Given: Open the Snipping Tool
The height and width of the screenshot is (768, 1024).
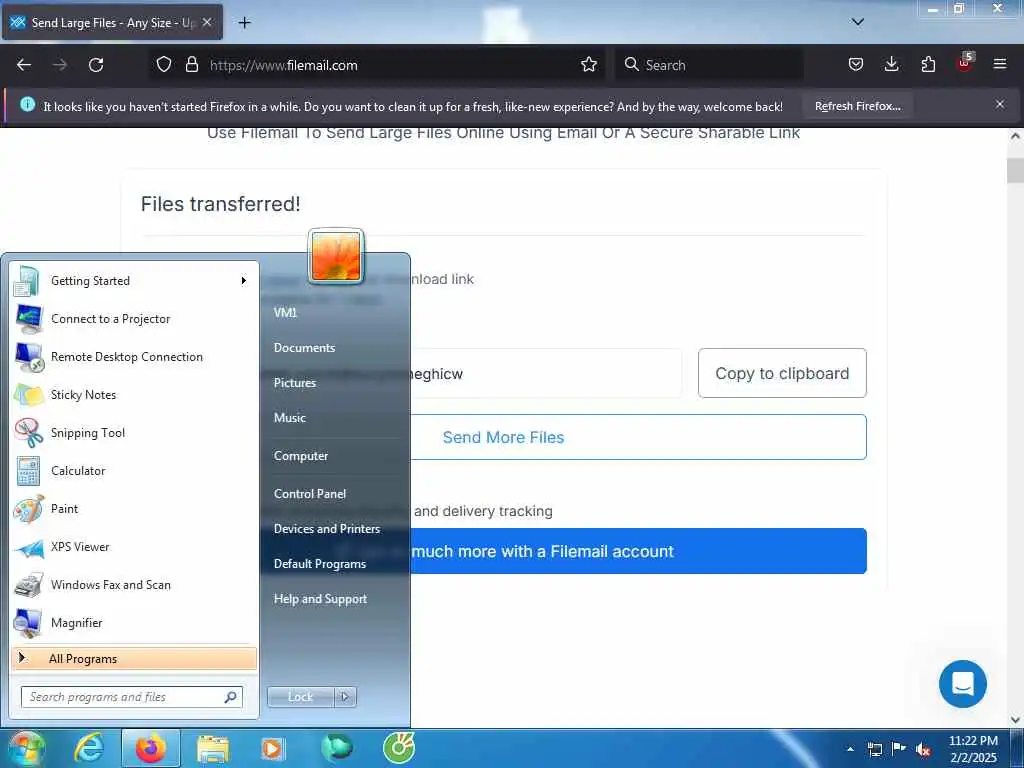Looking at the screenshot, I should (x=134, y=432).
